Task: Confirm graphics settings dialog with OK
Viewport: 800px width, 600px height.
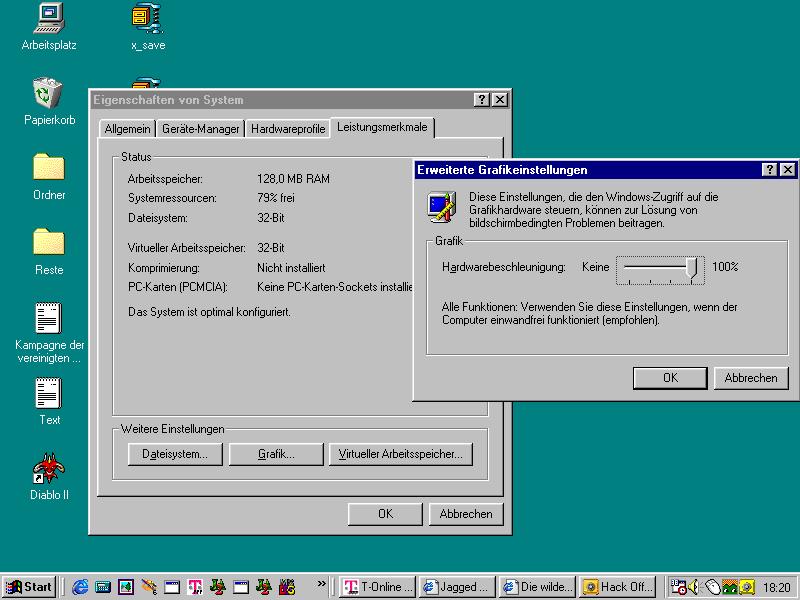Action: [670, 378]
